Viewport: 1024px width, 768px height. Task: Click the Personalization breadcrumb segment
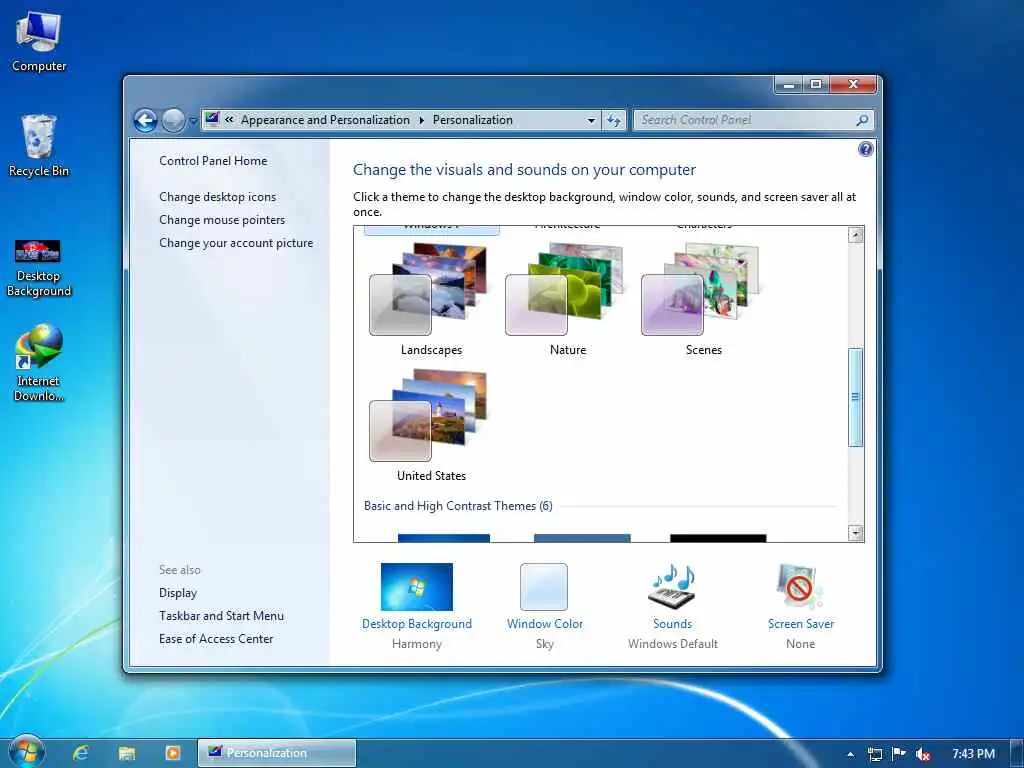tap(473, 120)
